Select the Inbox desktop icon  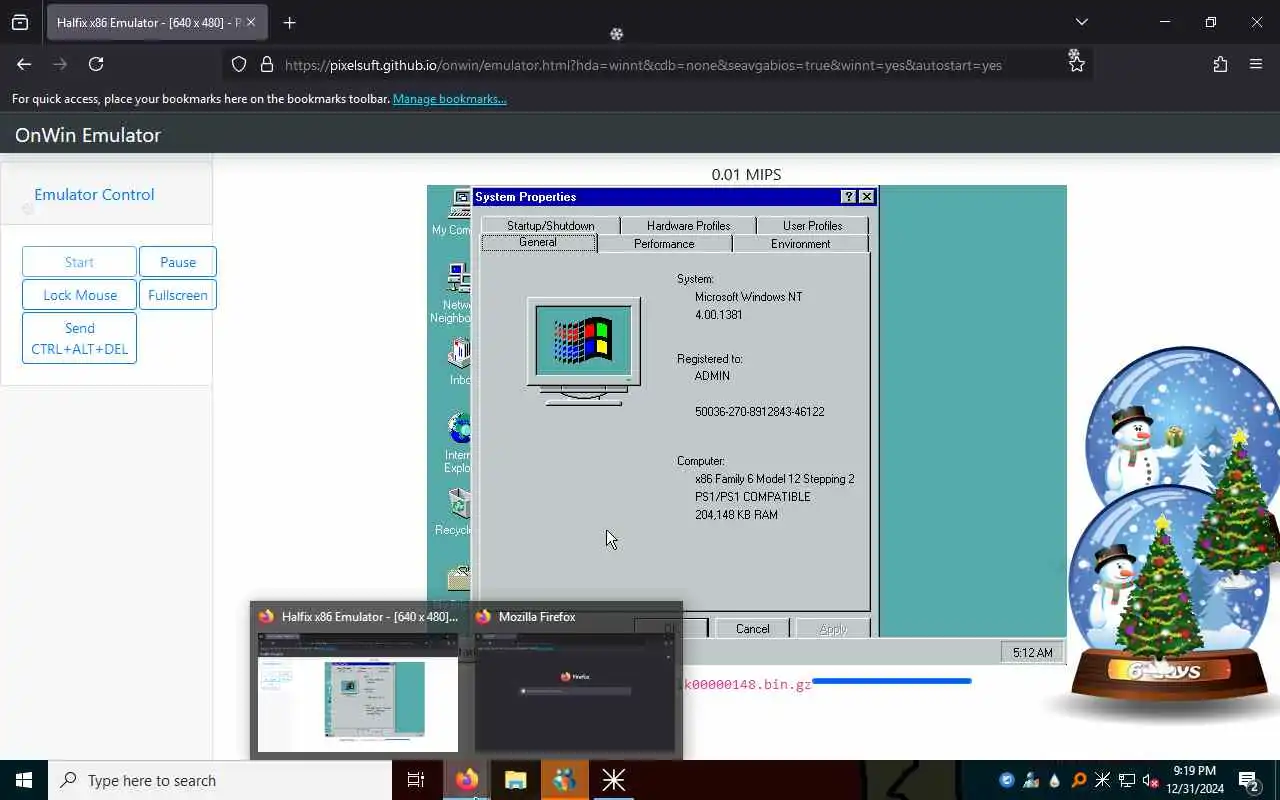[x=459, y=362]
